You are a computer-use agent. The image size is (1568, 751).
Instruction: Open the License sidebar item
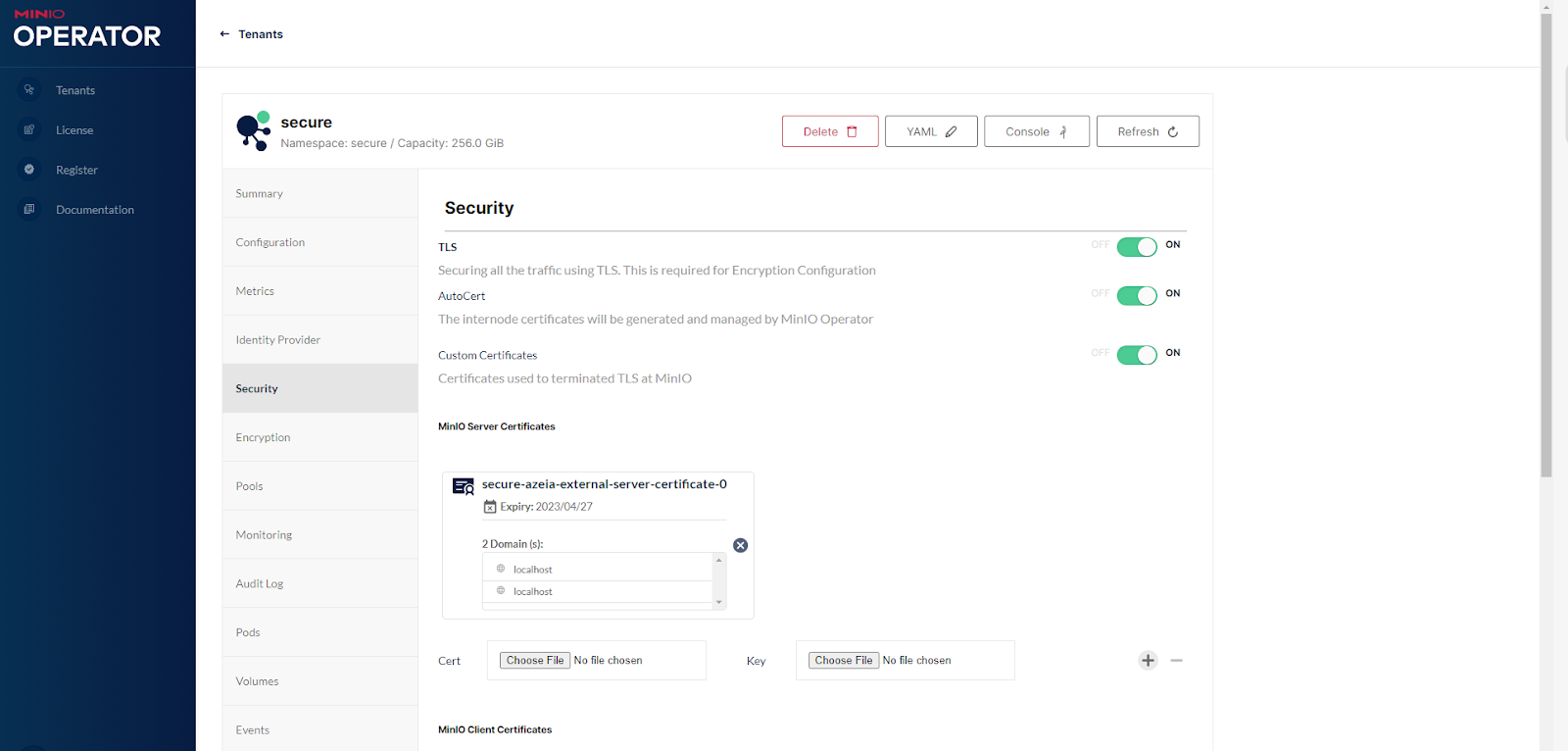click(73, 130)
